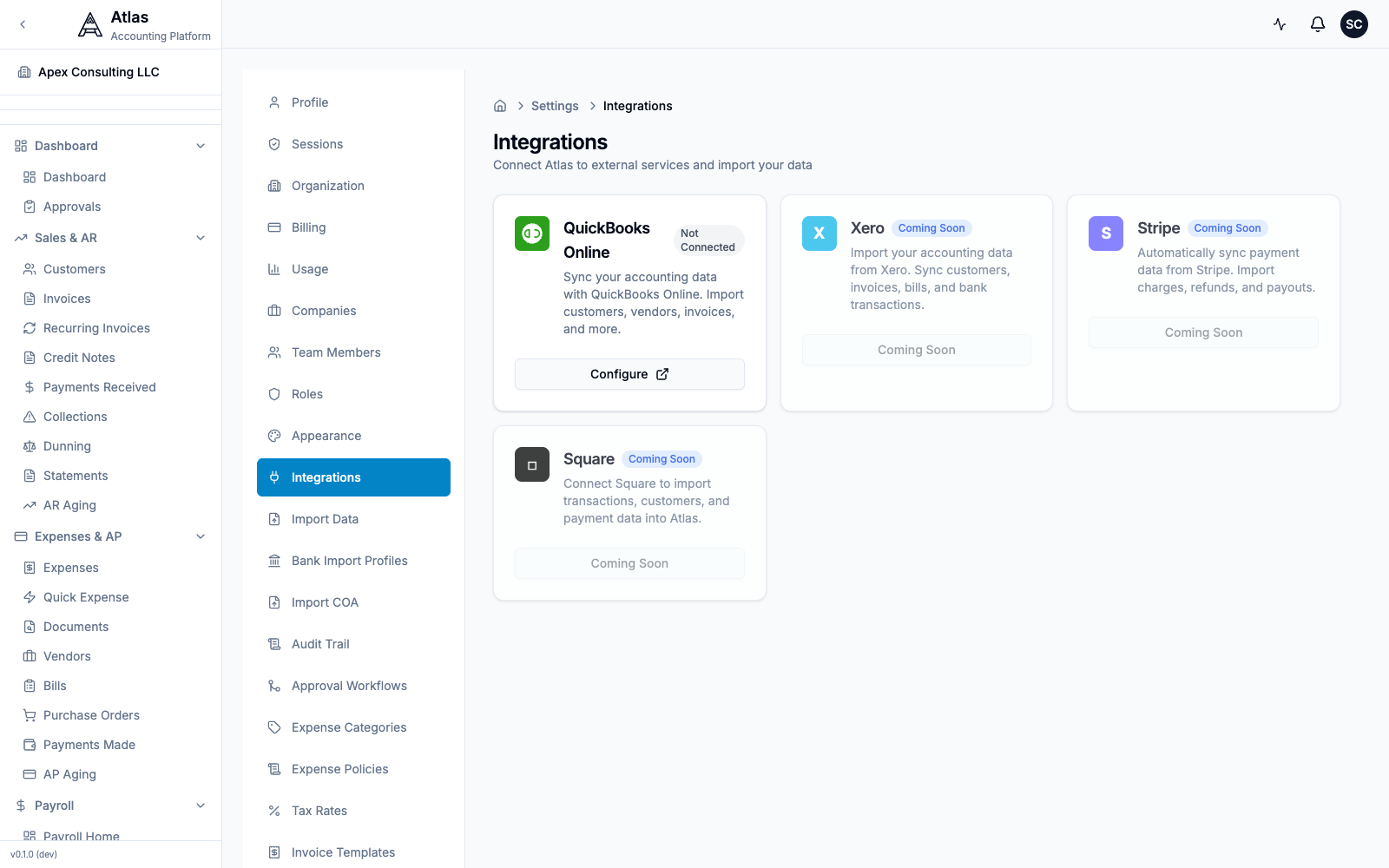Click the Recurring Invoices refresh icon
The width and height of the screenshot is (1389, 868).
(x=30, y=328)
